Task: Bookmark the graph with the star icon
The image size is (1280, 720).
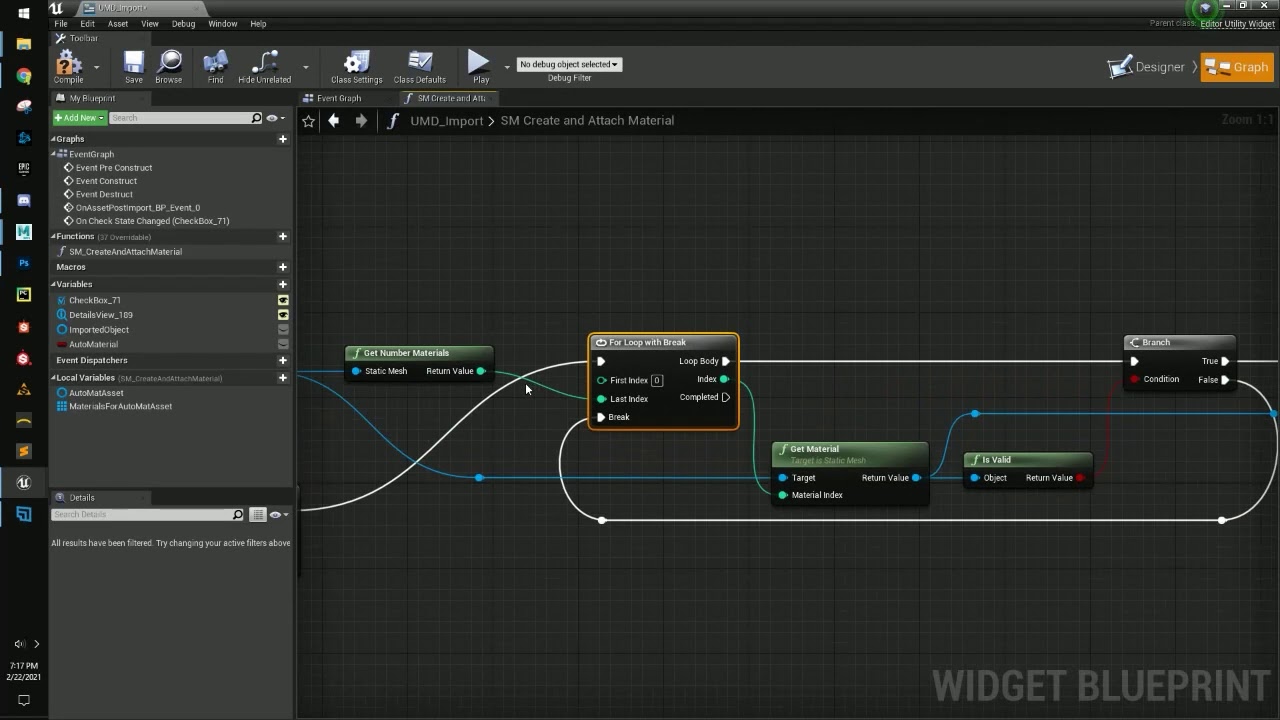Action: (308, 121)
